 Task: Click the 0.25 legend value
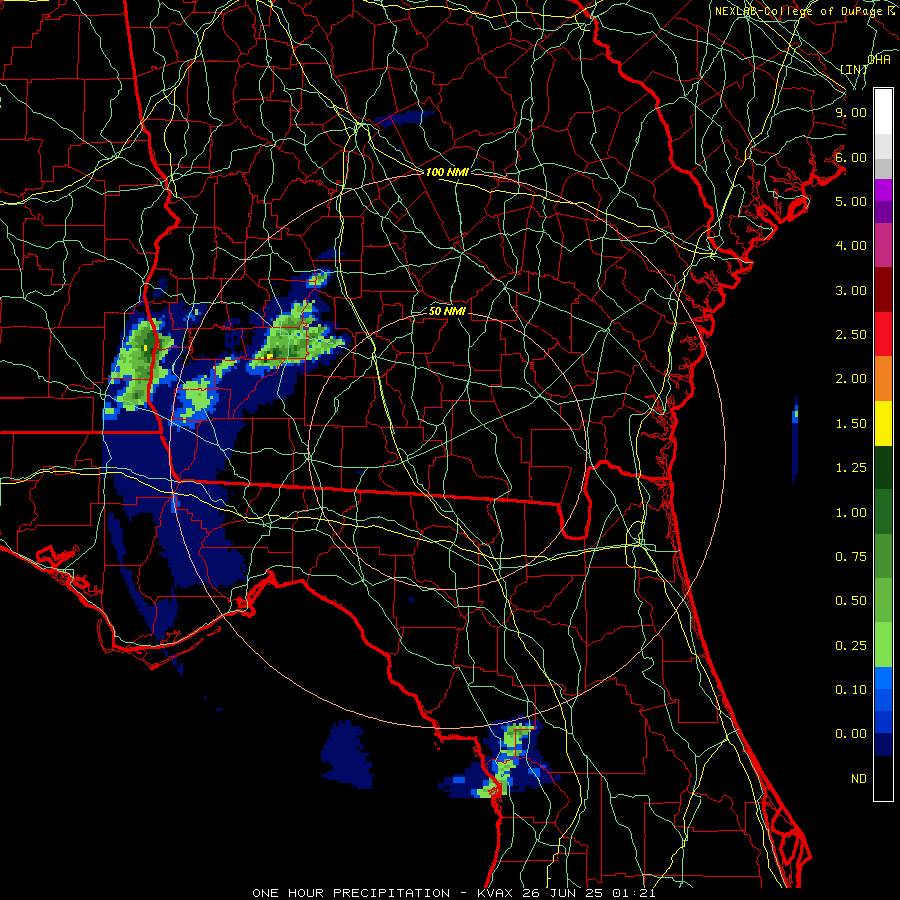point(851,646)
